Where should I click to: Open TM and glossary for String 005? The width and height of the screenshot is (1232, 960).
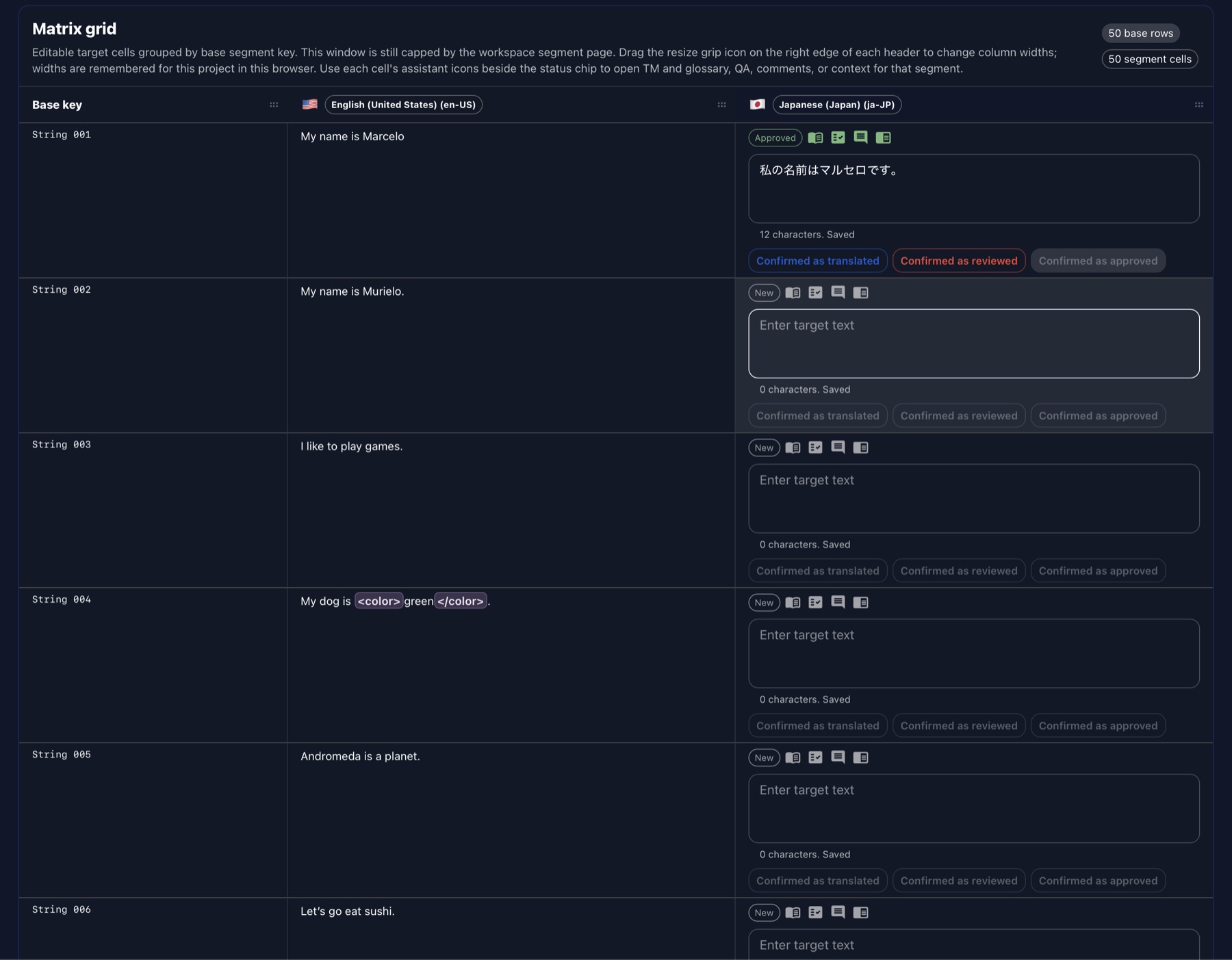[x=793, y=757]
